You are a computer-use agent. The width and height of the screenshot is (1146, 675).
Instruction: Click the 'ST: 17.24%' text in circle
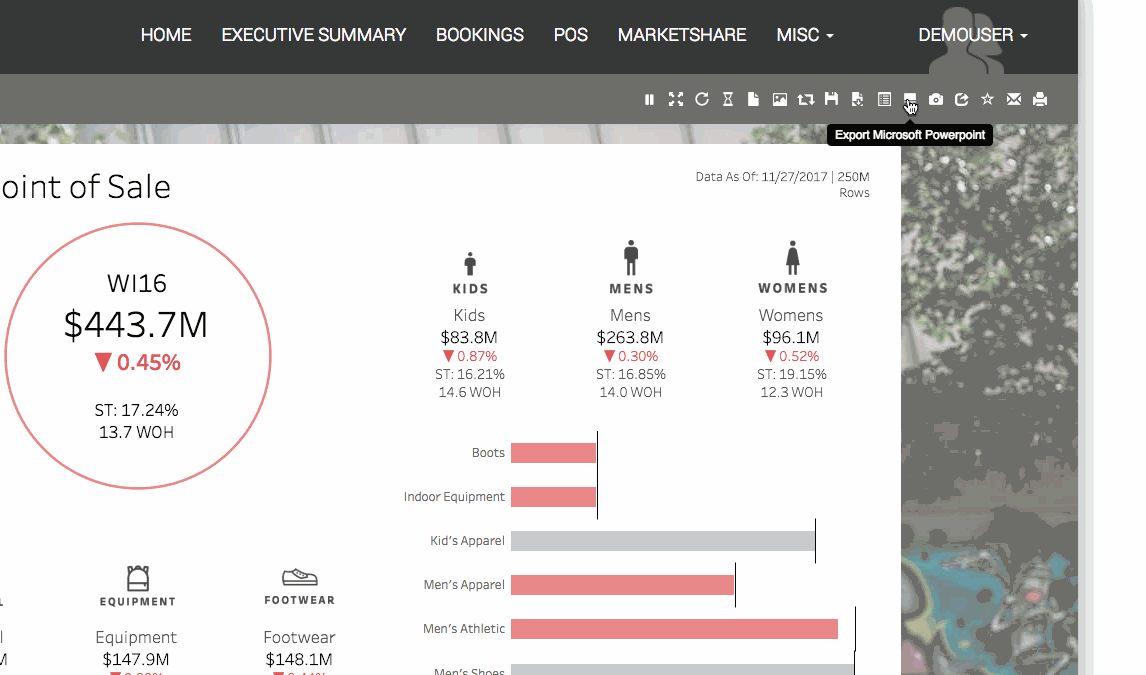tap(137, 411)
